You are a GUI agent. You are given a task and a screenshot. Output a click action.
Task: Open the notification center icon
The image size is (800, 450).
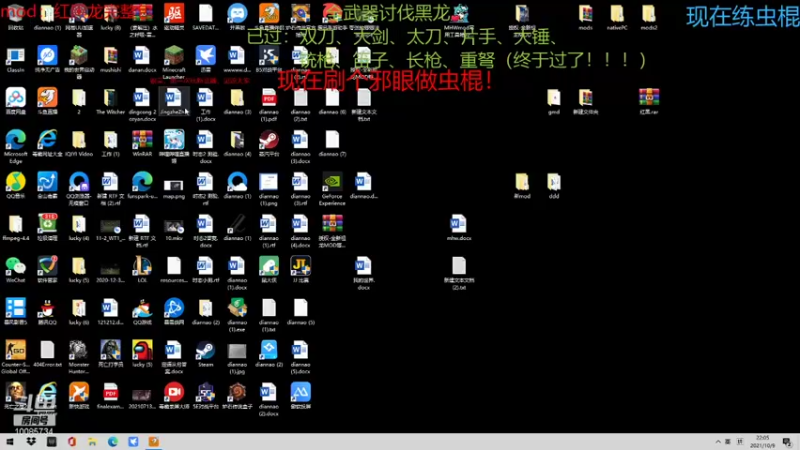tap(787, 442)
